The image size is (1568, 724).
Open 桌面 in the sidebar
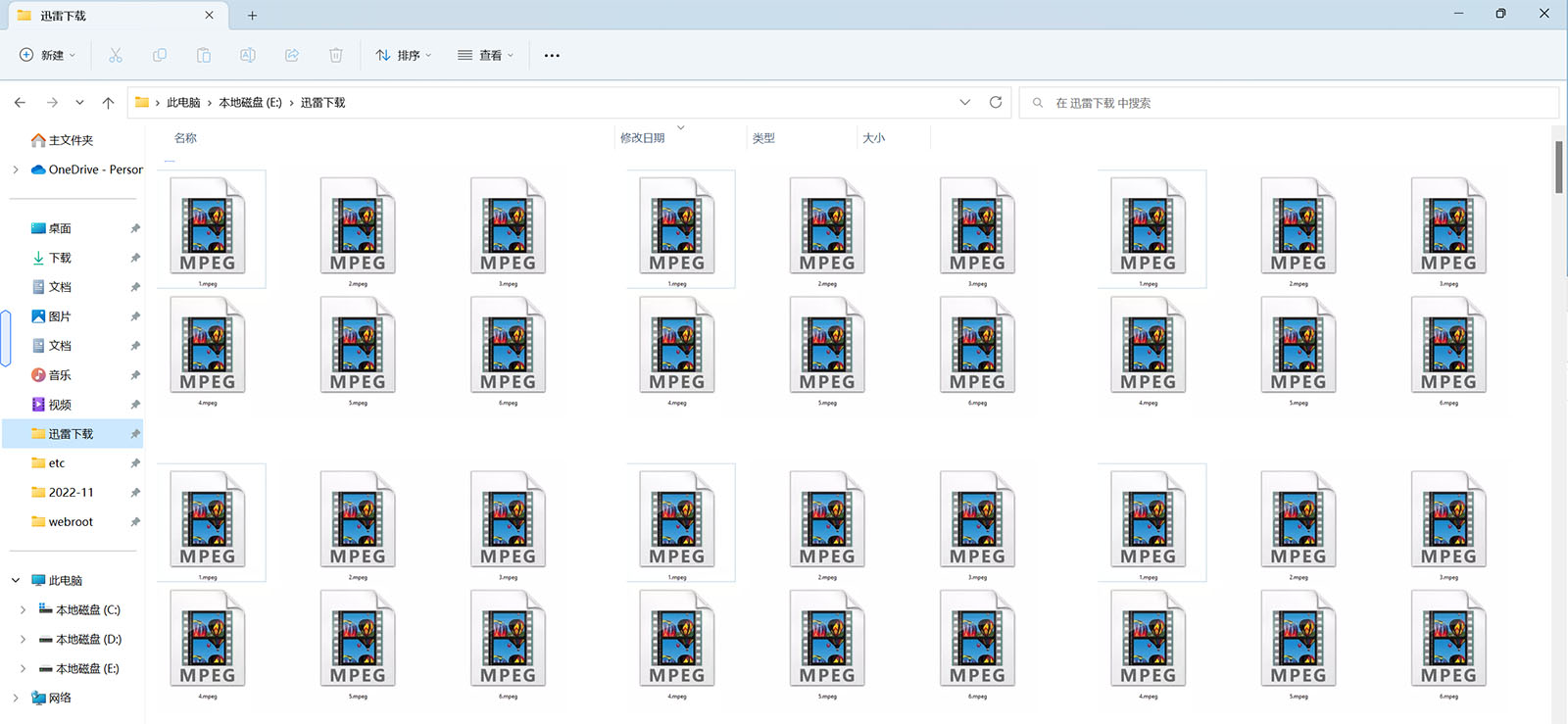[60, 228]
